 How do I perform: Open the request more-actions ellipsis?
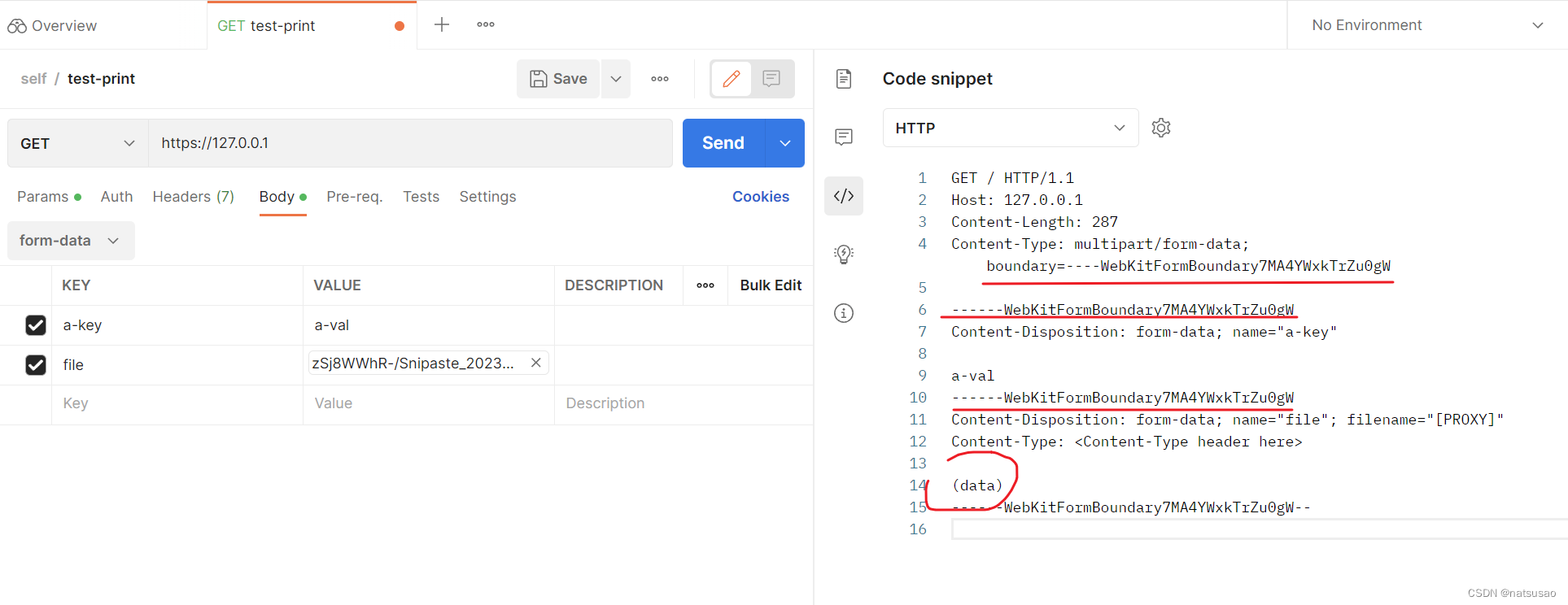click(x=660, y=79)
